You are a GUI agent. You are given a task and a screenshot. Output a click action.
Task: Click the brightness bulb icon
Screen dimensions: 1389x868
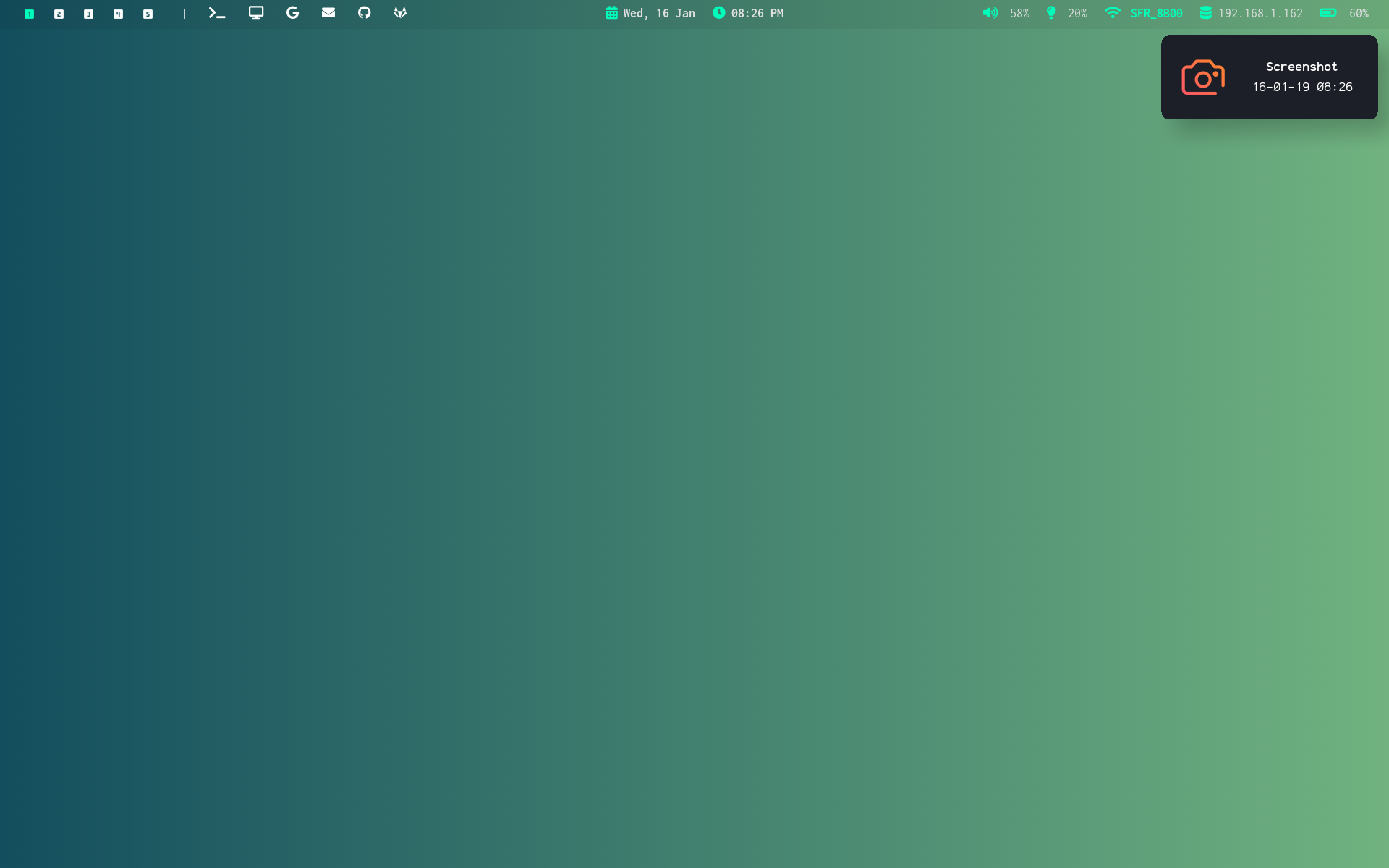click(1051, 13)
